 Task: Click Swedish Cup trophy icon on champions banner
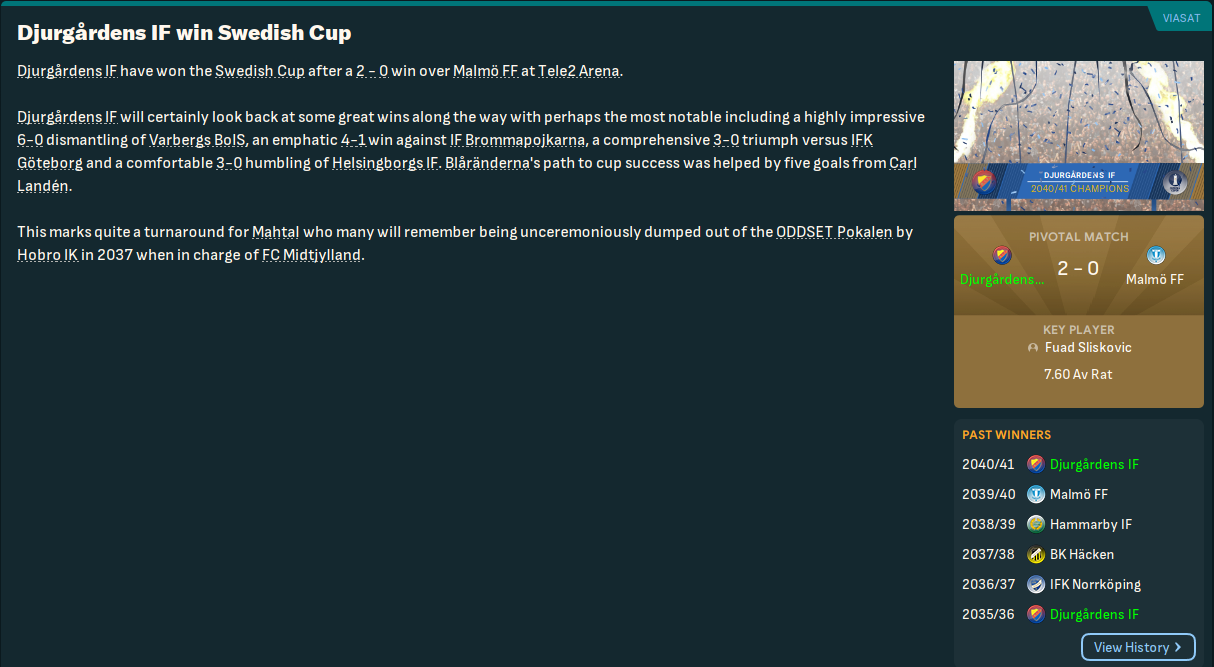pyautogui.click(x=1173, y=183)
